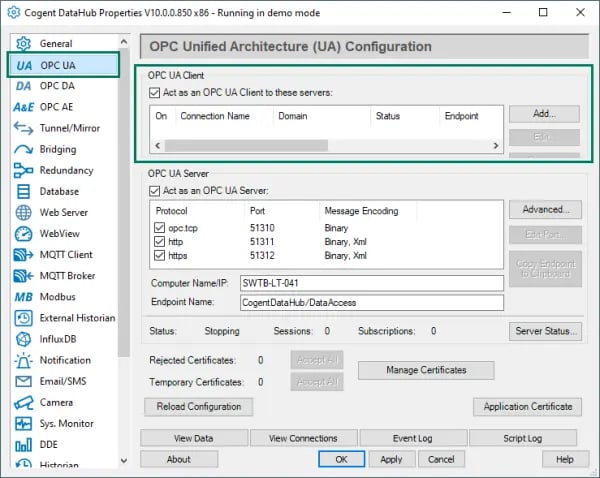This screenshot has height=478, width=600.
Task: Click the A&E OPC AE icon
Action: [x=23, y=107]
